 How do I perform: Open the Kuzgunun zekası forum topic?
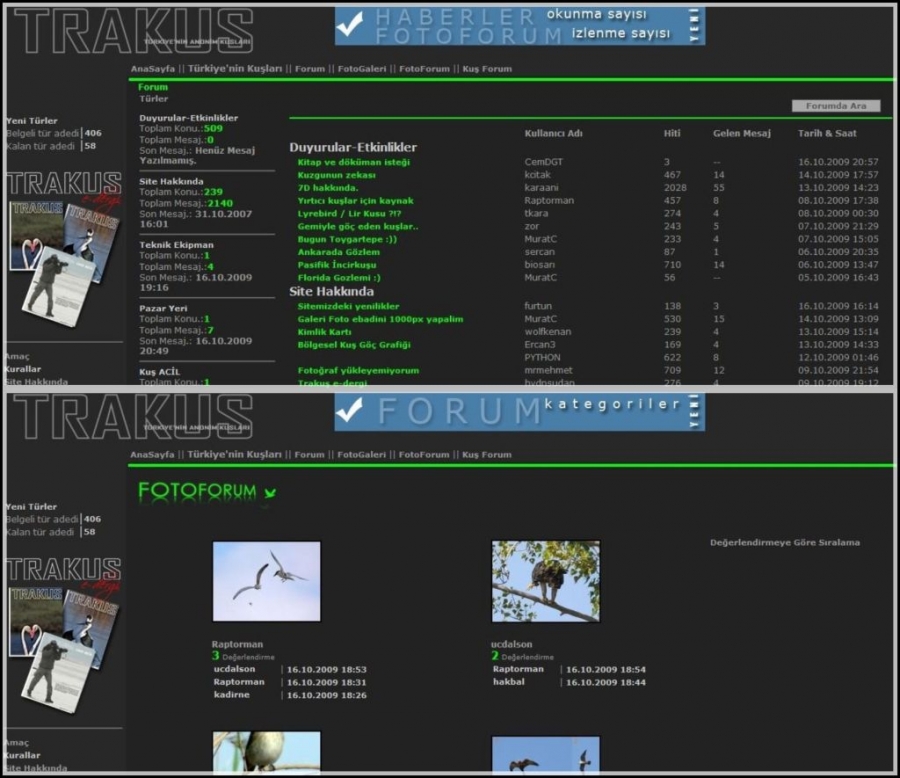tap(329, 175)
